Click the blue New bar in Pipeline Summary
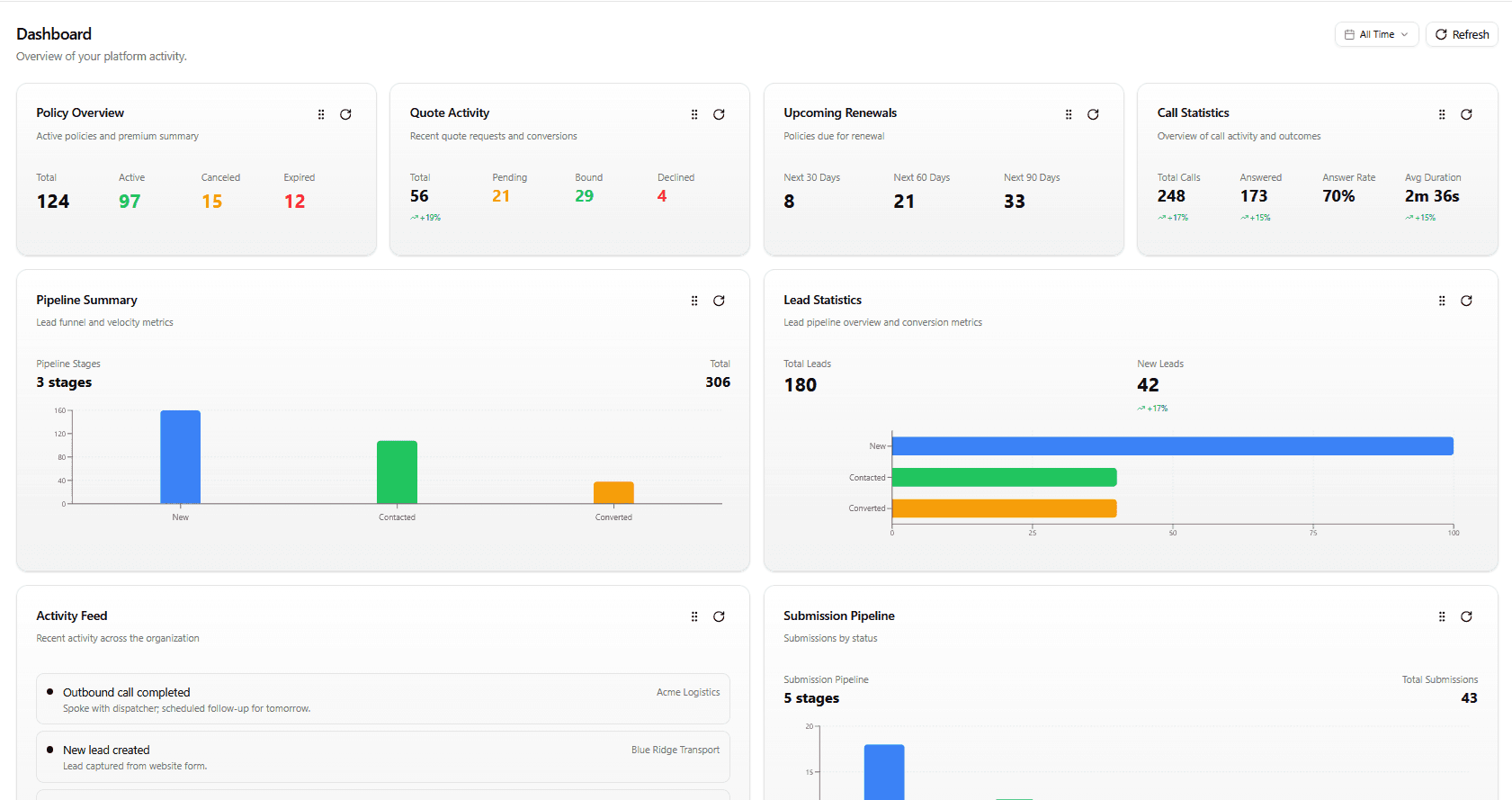Viewport: 1512px width, 800px height. [x=180, y=457]
